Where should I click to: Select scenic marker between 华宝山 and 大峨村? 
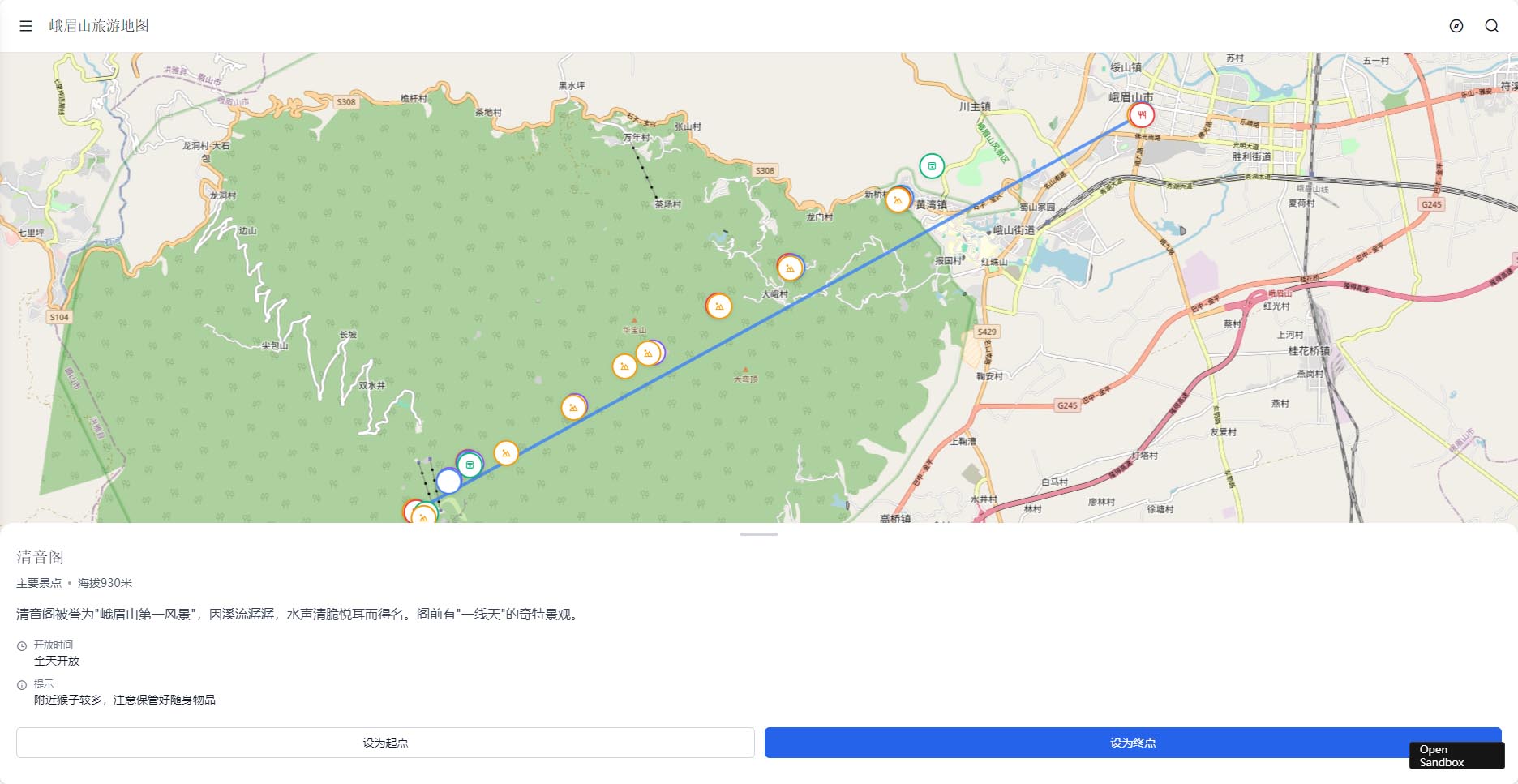(718, 306)
